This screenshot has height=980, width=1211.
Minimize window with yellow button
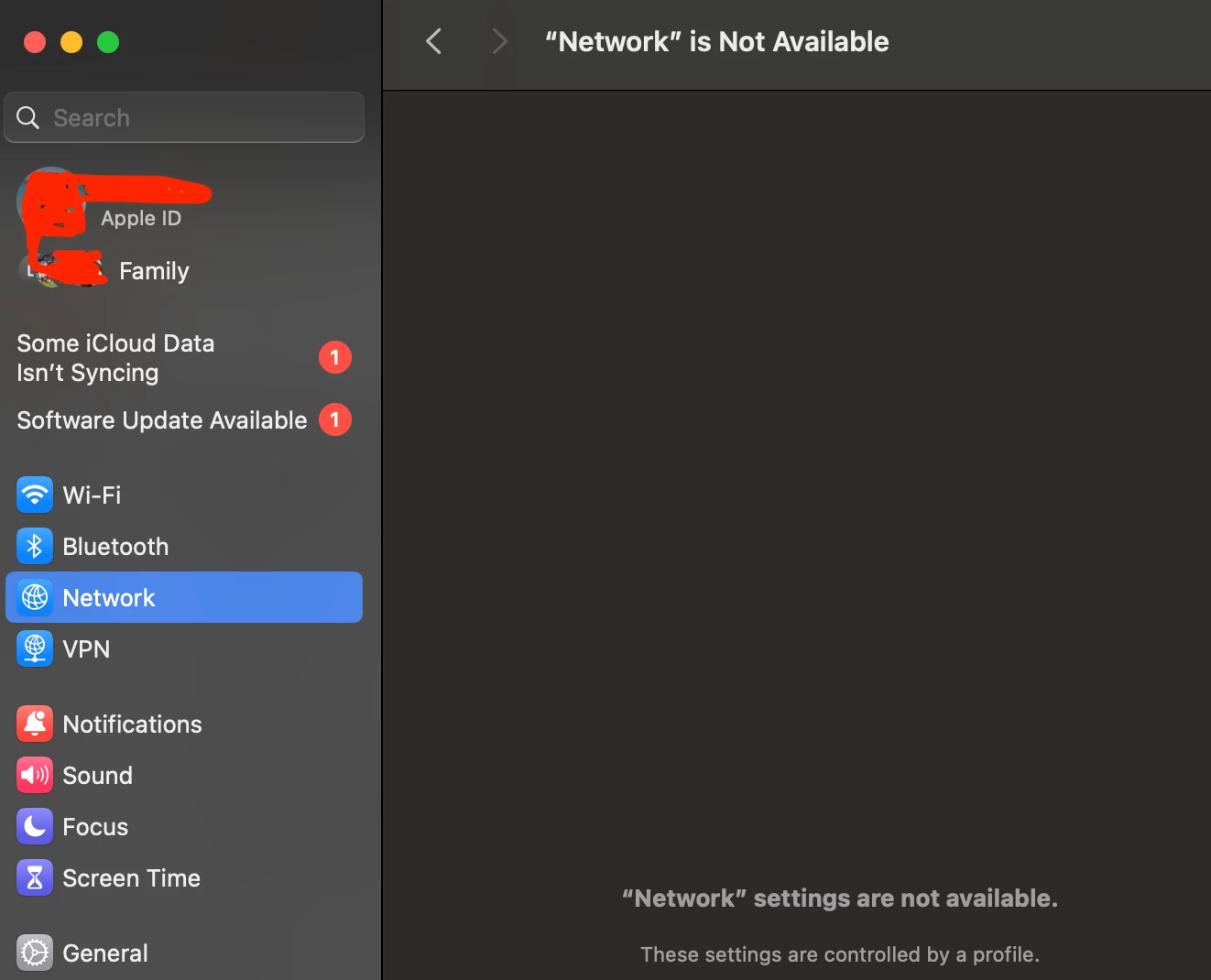click(71, 42)
